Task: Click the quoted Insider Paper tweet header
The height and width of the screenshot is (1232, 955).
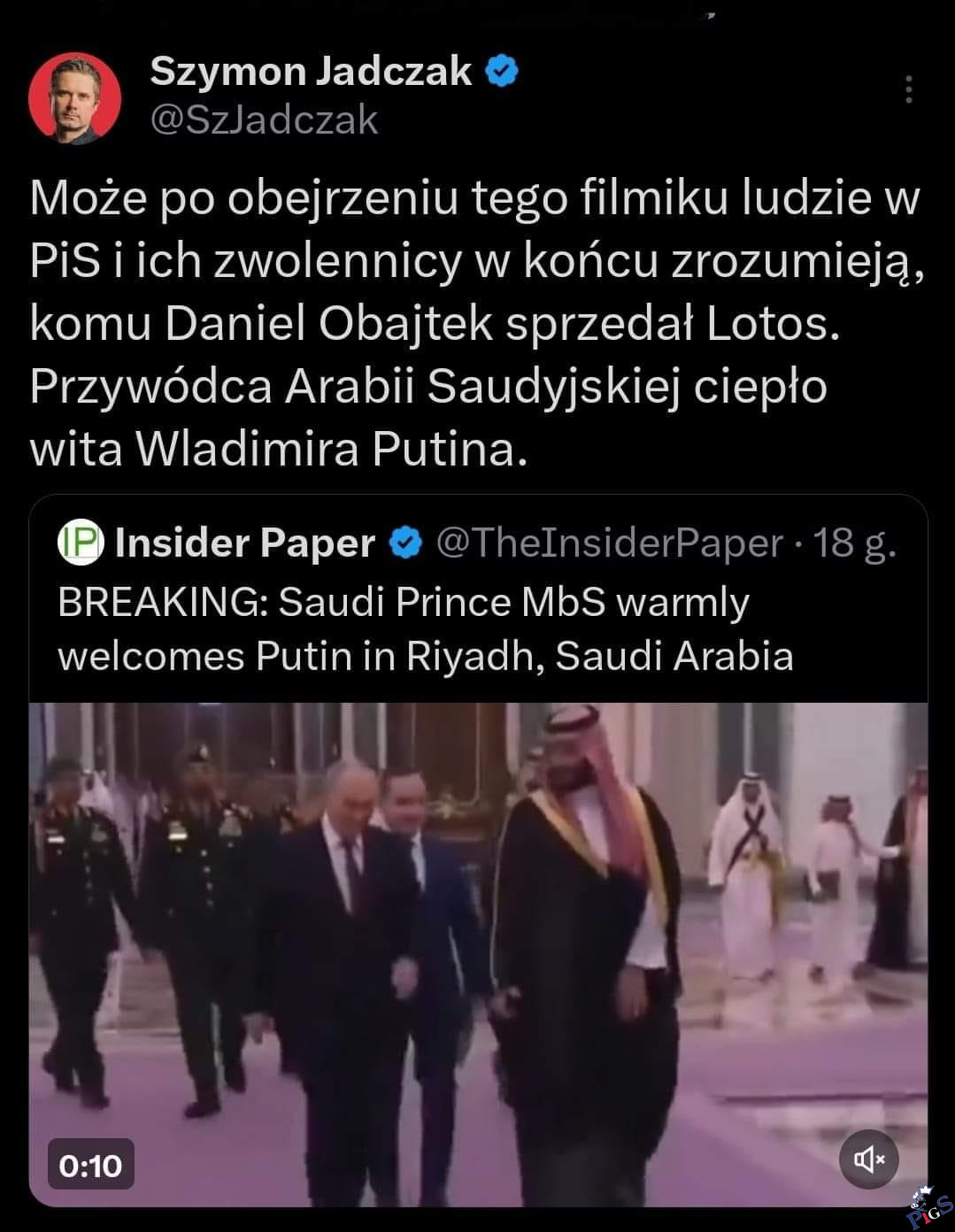Action: 477,543
